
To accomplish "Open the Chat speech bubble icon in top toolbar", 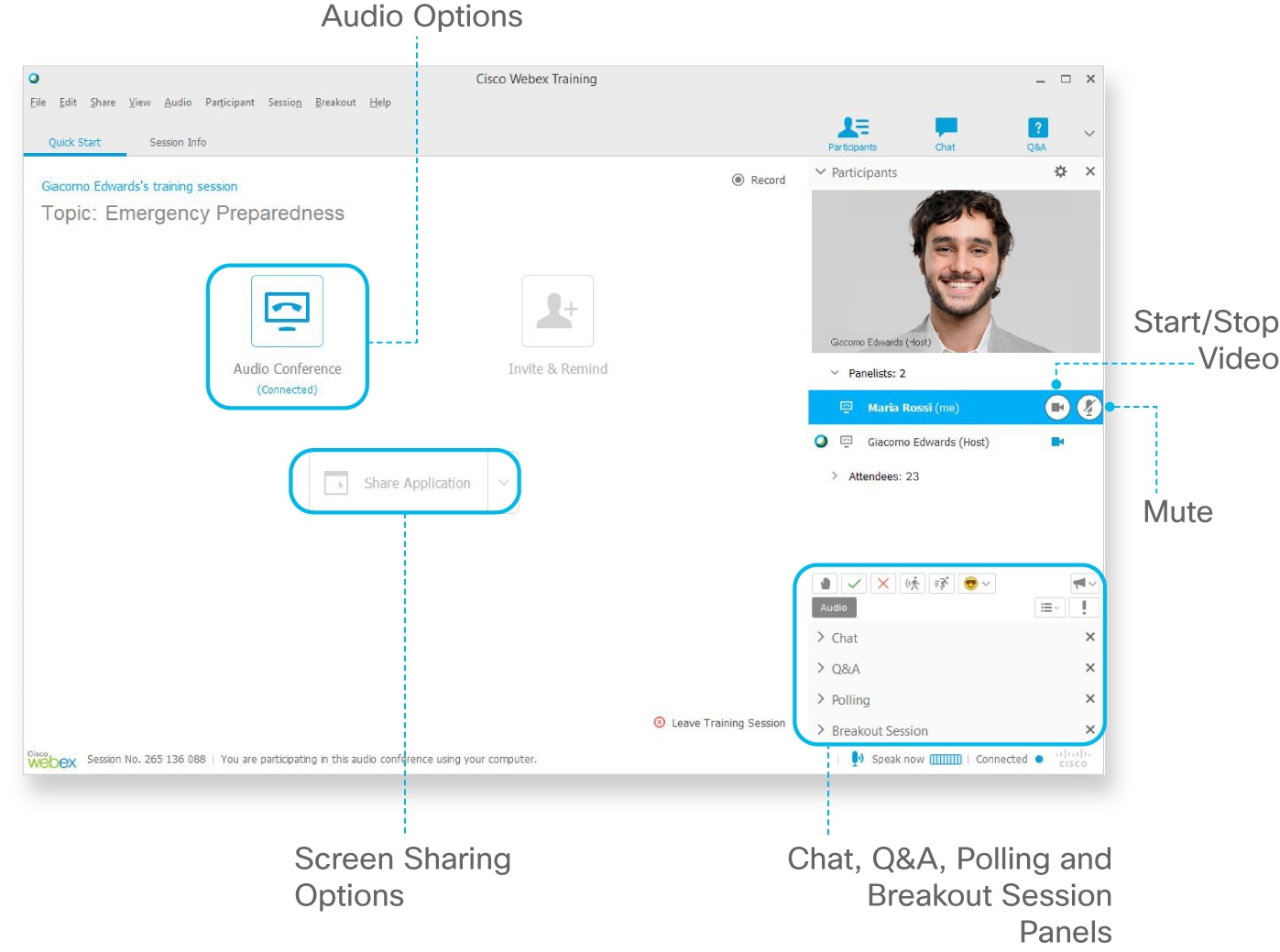I will pyautogui.click(x=946, y=127).
